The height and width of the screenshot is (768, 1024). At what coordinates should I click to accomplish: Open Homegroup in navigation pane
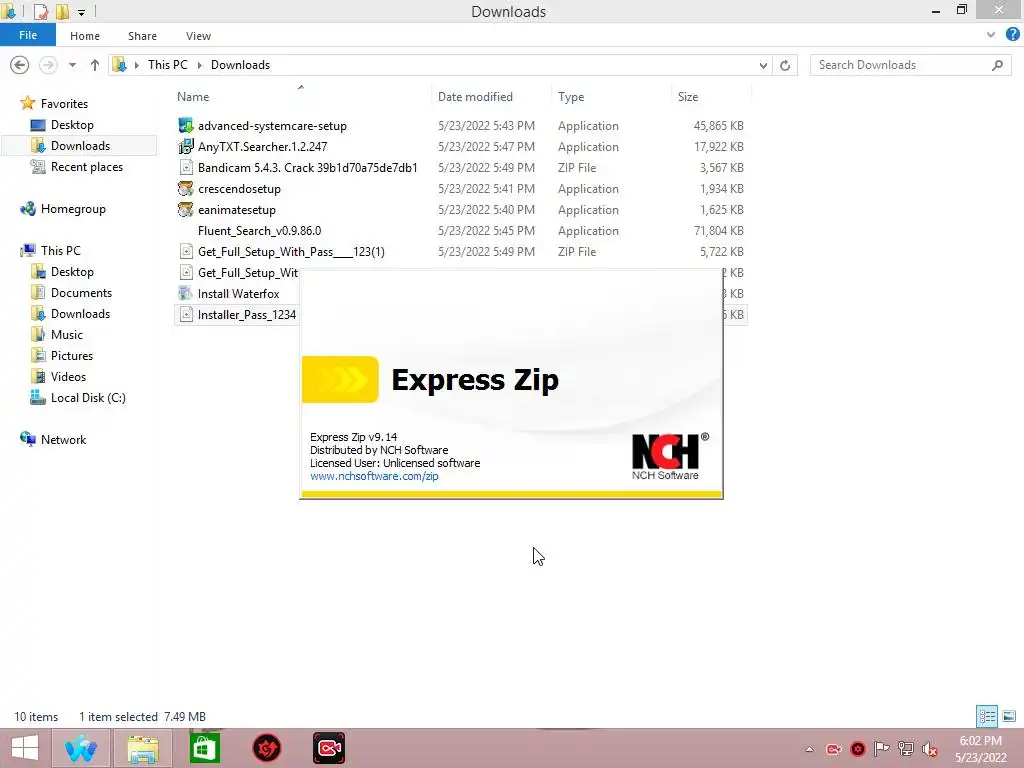pos(72,209)
